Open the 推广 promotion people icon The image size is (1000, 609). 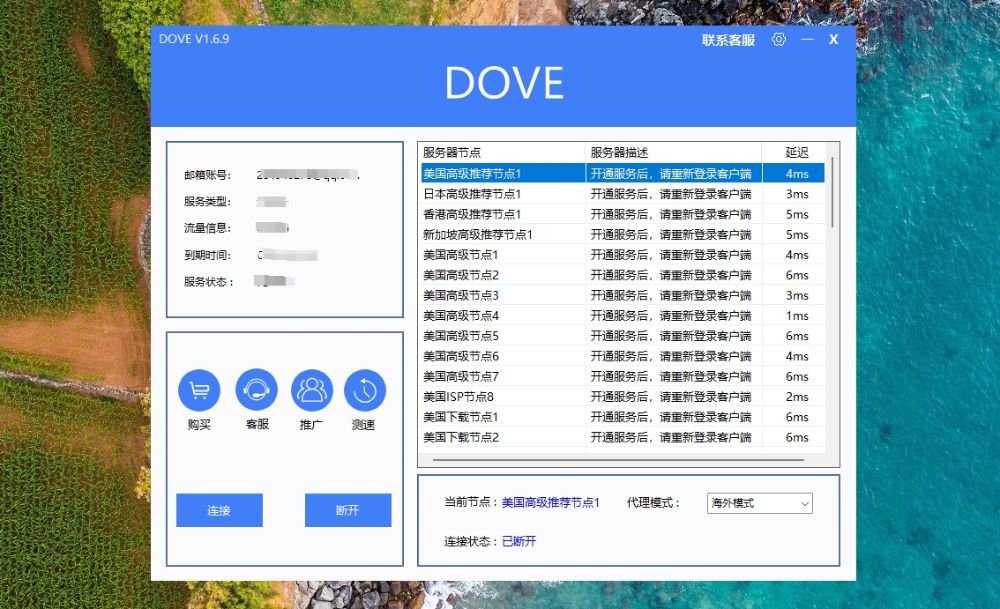311,390
